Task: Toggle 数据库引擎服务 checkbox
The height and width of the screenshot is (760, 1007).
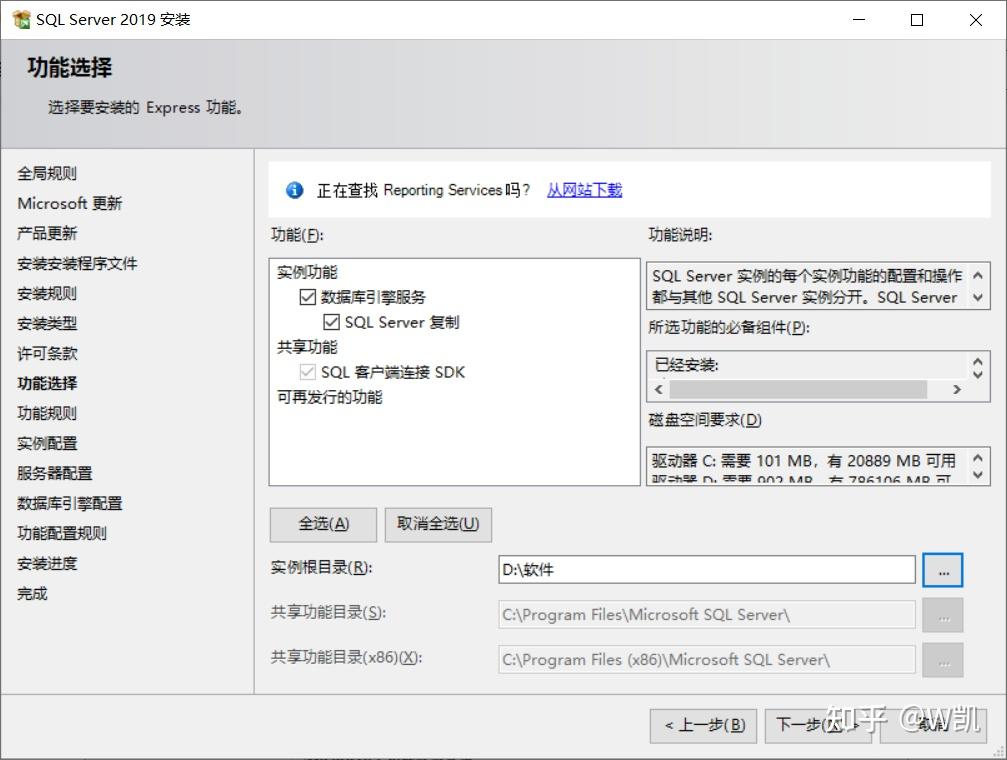Action: tap(308, 297)
